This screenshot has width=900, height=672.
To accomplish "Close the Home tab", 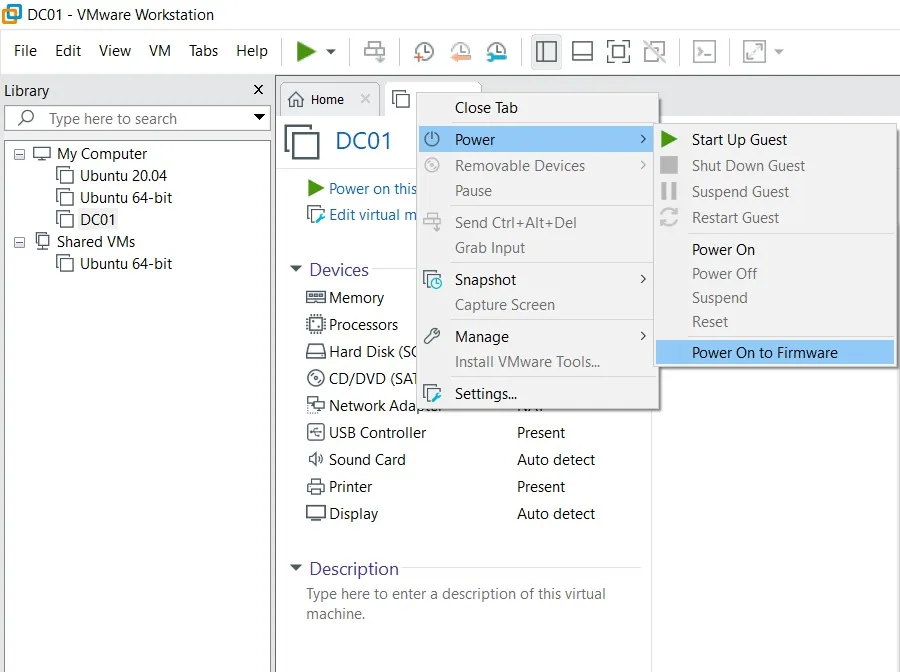I will pos(365,99).
